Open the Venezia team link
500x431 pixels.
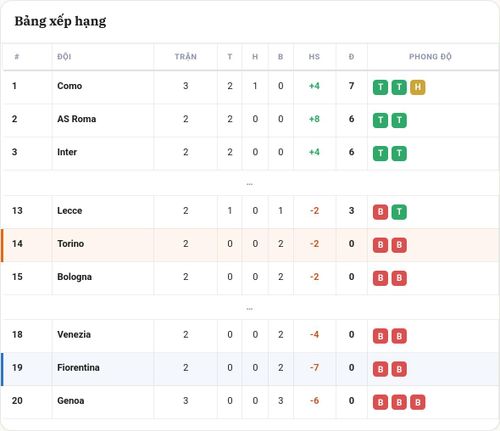tap(74, 334)
